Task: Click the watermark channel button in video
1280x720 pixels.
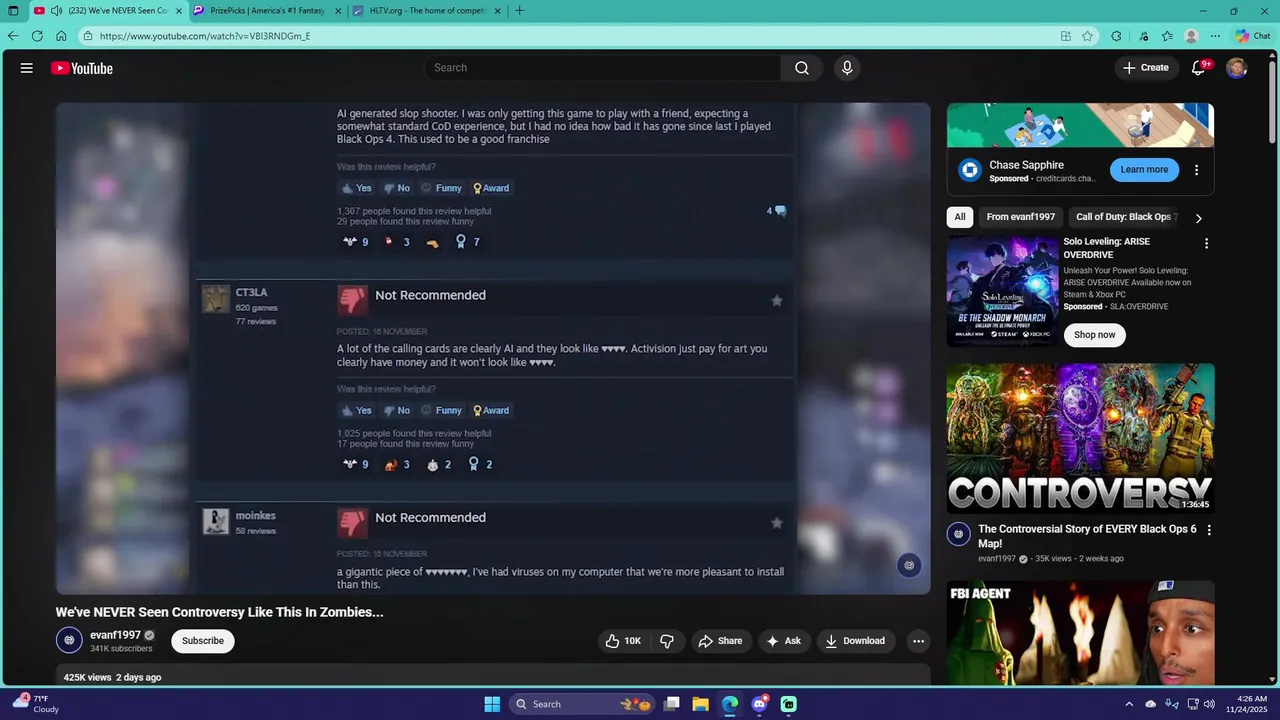Action: 908,565
